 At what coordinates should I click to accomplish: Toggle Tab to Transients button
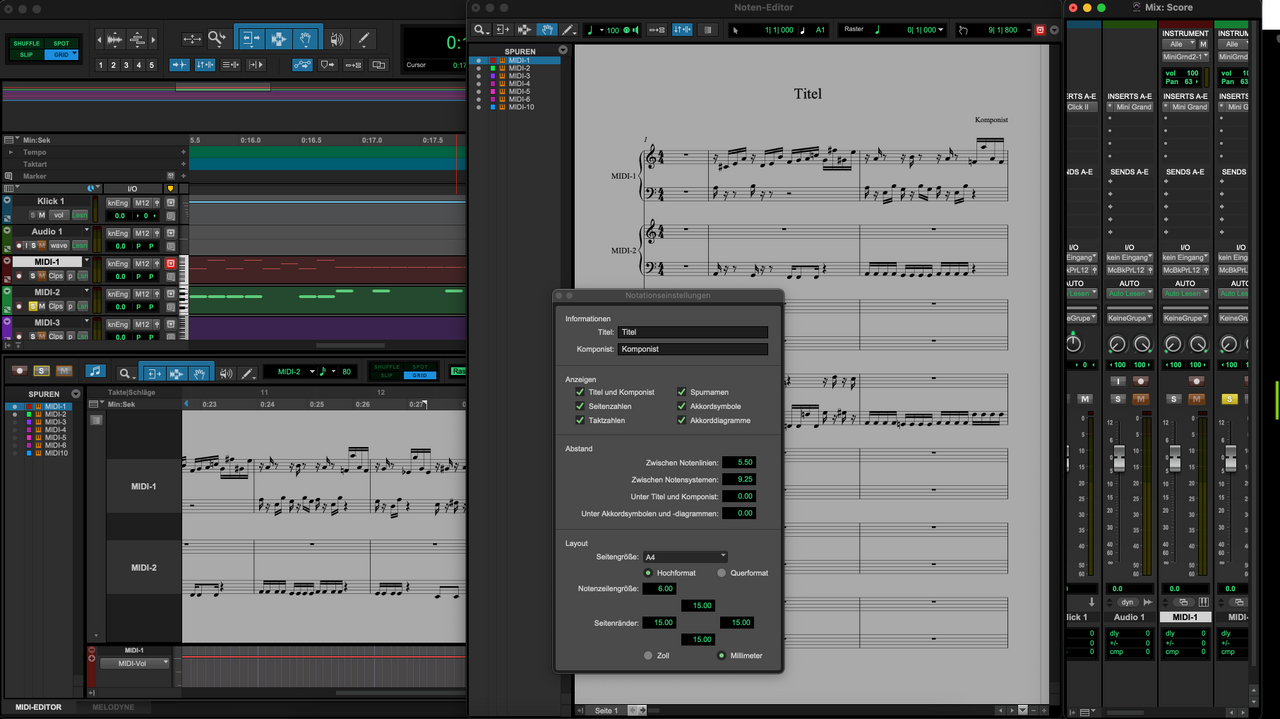[180, 65]
